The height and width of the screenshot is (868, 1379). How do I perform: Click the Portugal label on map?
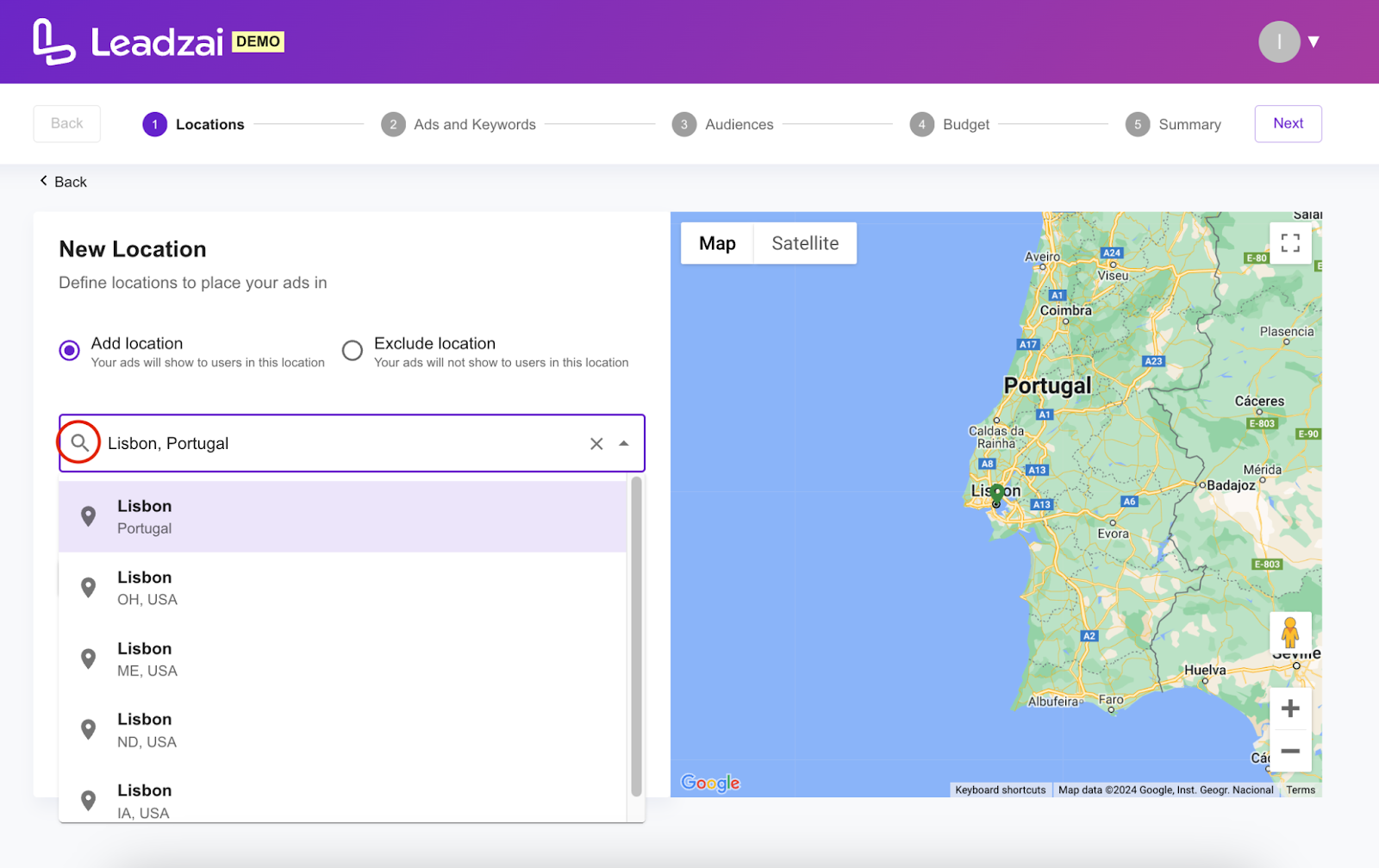pyautogui.click(x=1047, y=385)
